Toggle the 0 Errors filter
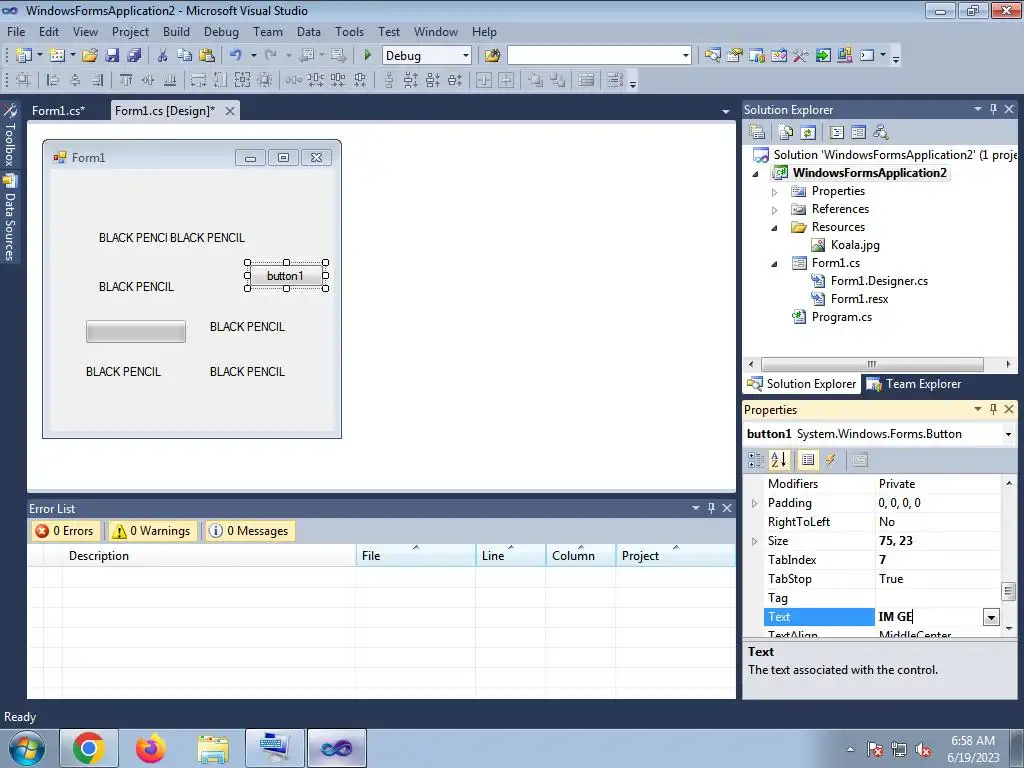Viewport: 1024px width, 768px height. 65,531
